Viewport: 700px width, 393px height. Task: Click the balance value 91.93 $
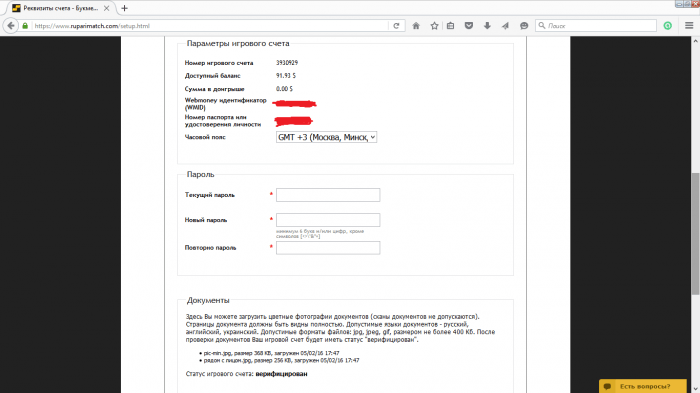pyautogui.click(x=286, y=76)
